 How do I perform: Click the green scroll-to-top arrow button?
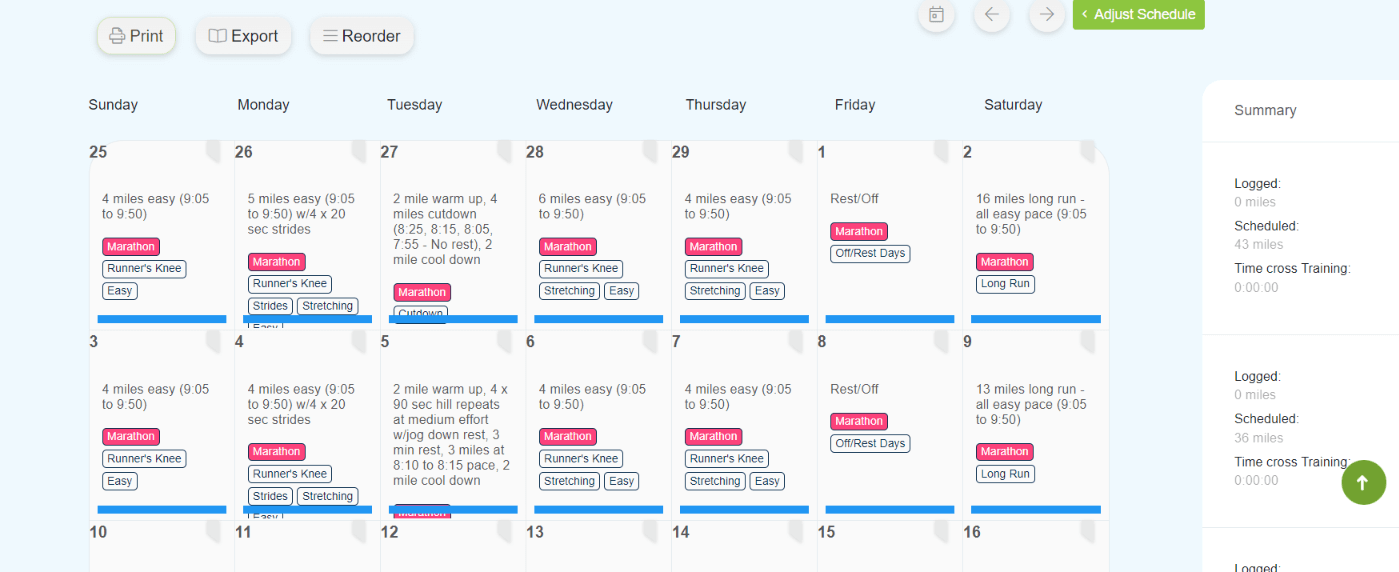1363,483
